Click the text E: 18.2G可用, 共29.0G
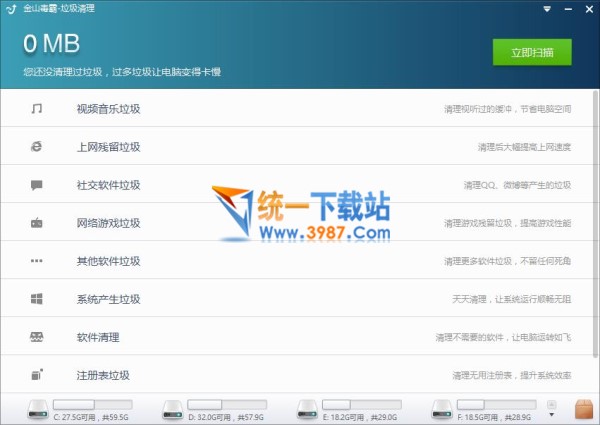The image size is (600, 425). point(360,417)
